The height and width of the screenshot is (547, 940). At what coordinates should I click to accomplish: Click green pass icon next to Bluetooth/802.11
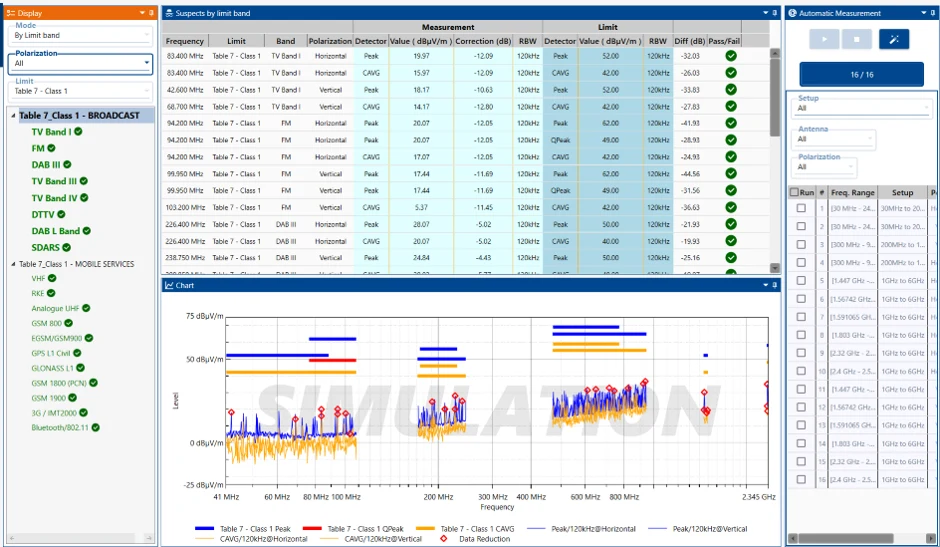(x=95, y=428)
